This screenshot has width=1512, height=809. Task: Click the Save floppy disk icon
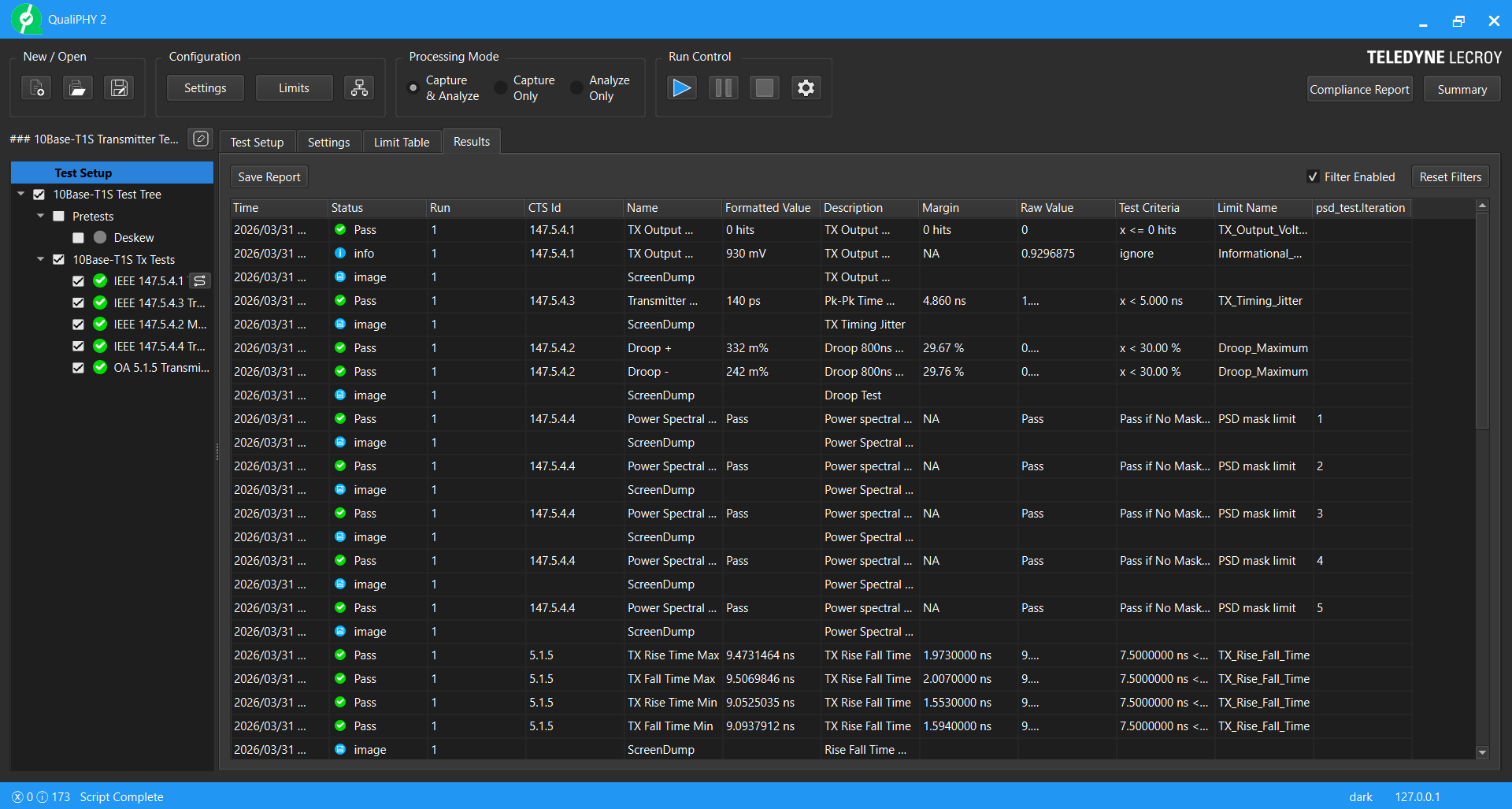pyautogui.click(x=119, y=87)
